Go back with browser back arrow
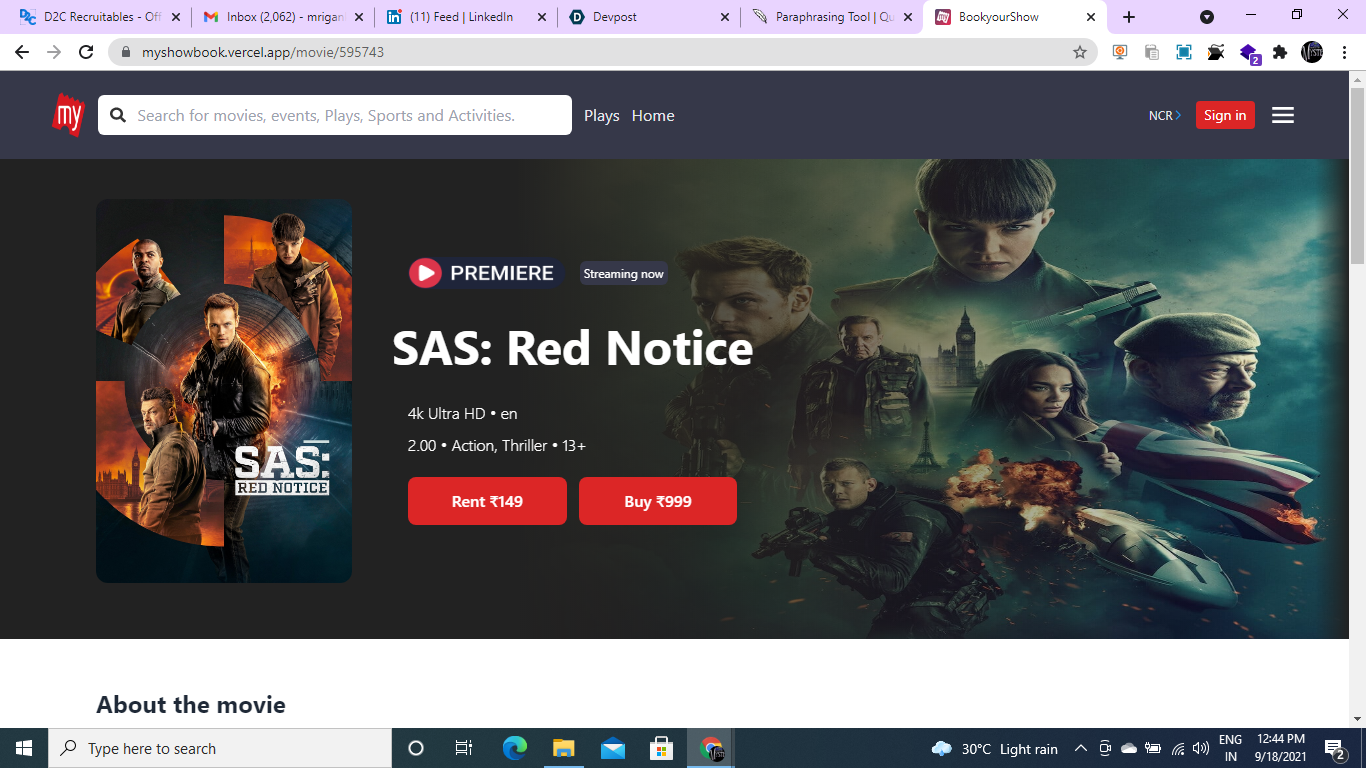 point(22,52)
